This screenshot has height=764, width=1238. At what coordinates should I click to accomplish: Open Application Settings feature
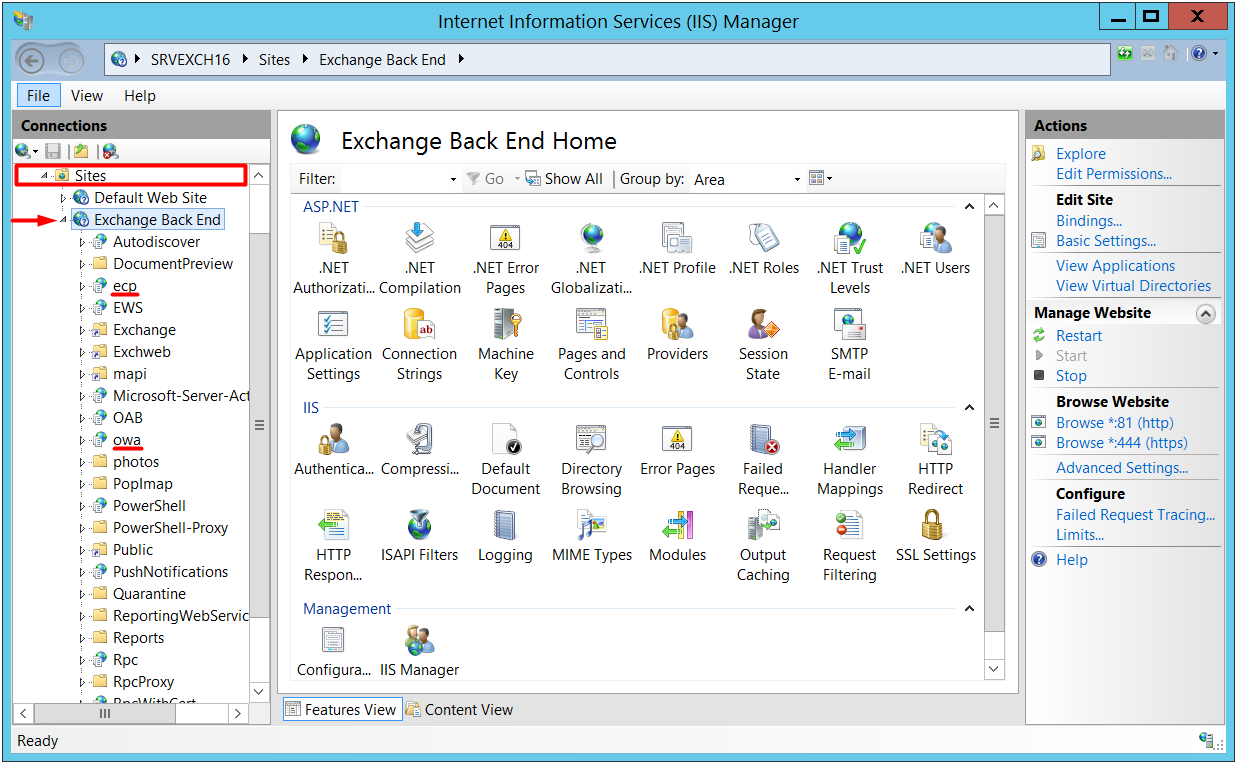coord(333,344)
